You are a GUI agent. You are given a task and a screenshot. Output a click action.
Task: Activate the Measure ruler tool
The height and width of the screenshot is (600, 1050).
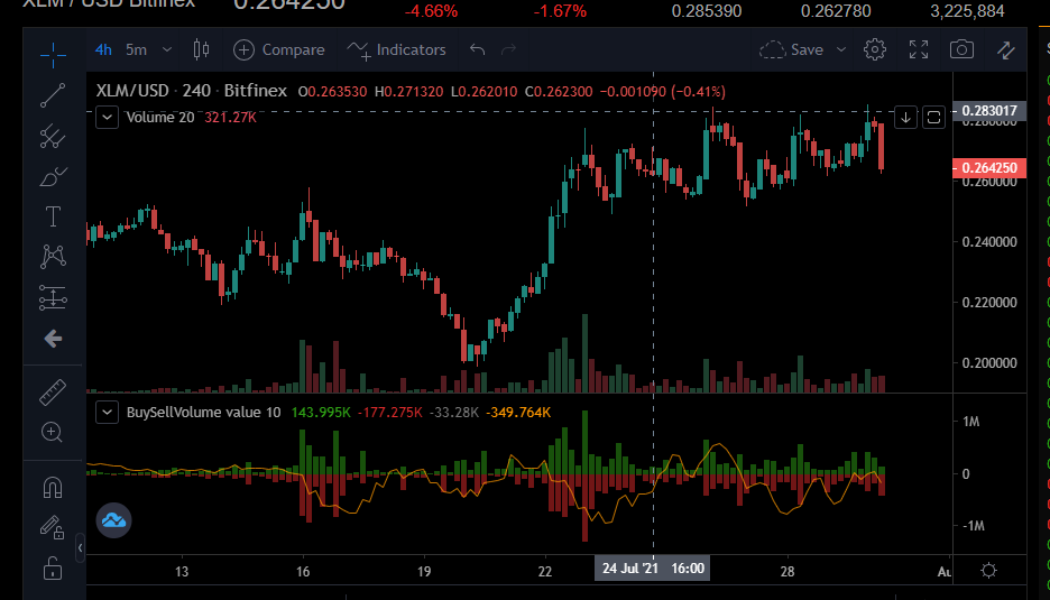coord(51,391)
